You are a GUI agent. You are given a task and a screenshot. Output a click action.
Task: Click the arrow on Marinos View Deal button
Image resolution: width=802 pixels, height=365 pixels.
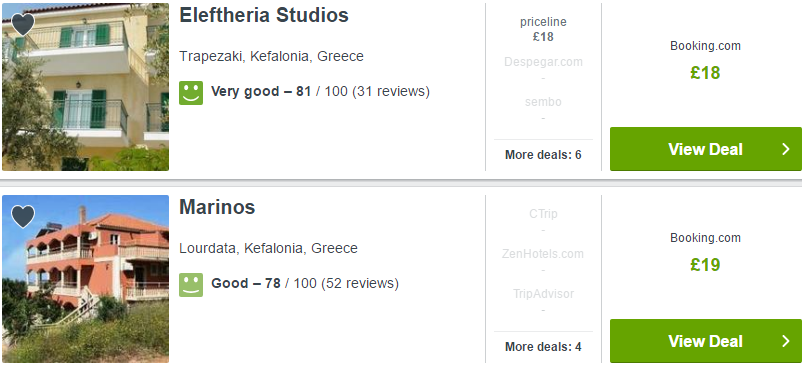786,341
